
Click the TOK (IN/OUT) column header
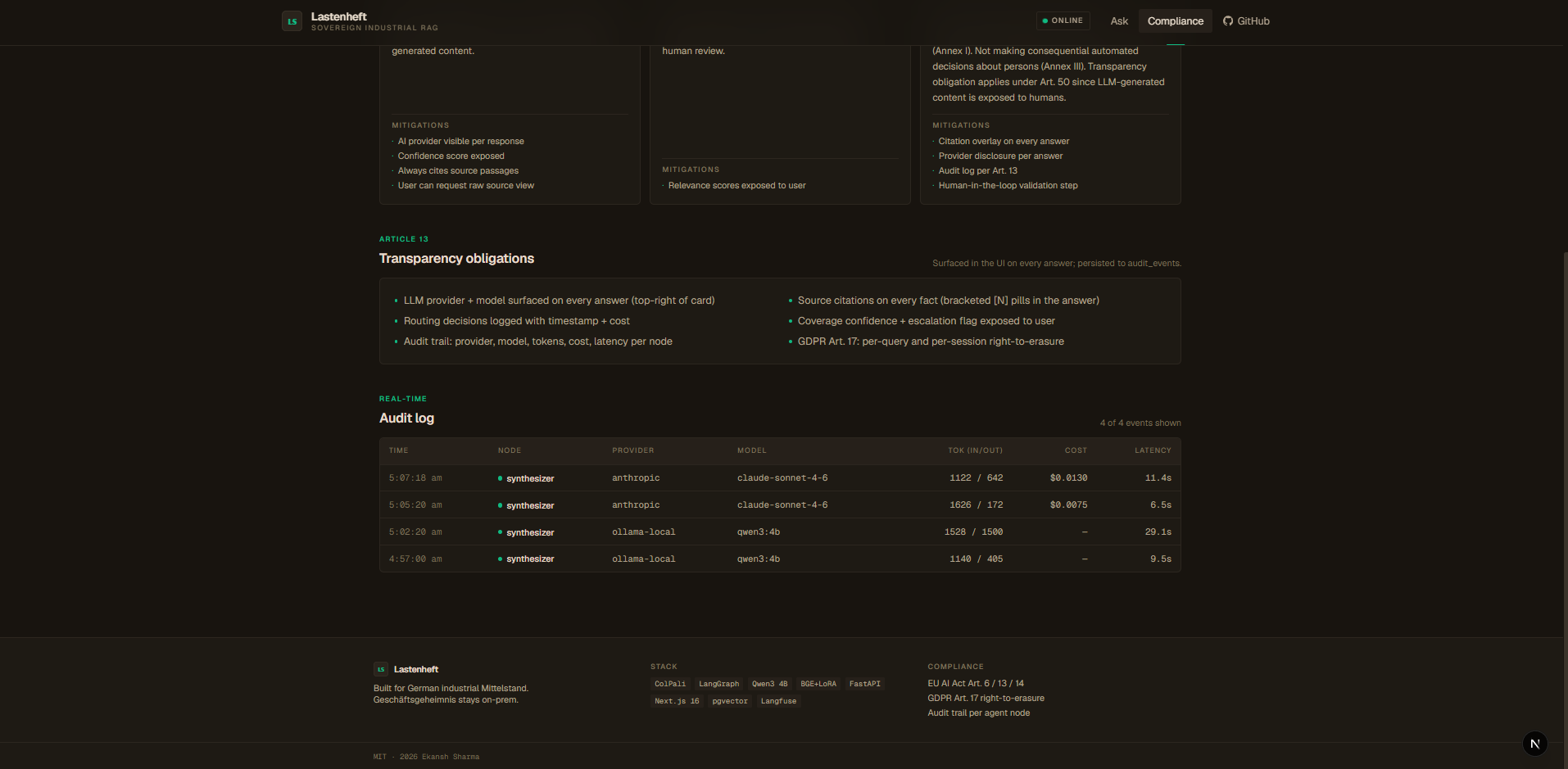pos(975,450)
